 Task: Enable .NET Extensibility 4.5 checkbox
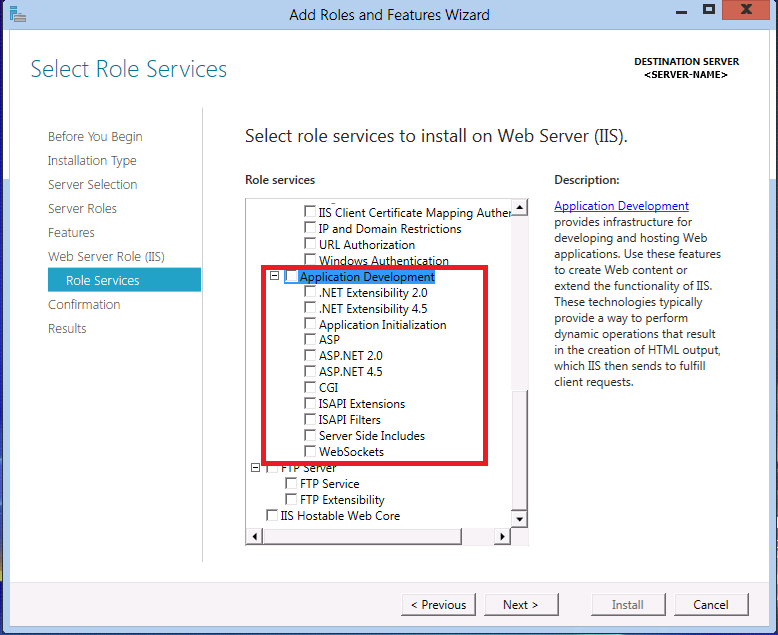(x=310, y=309)
